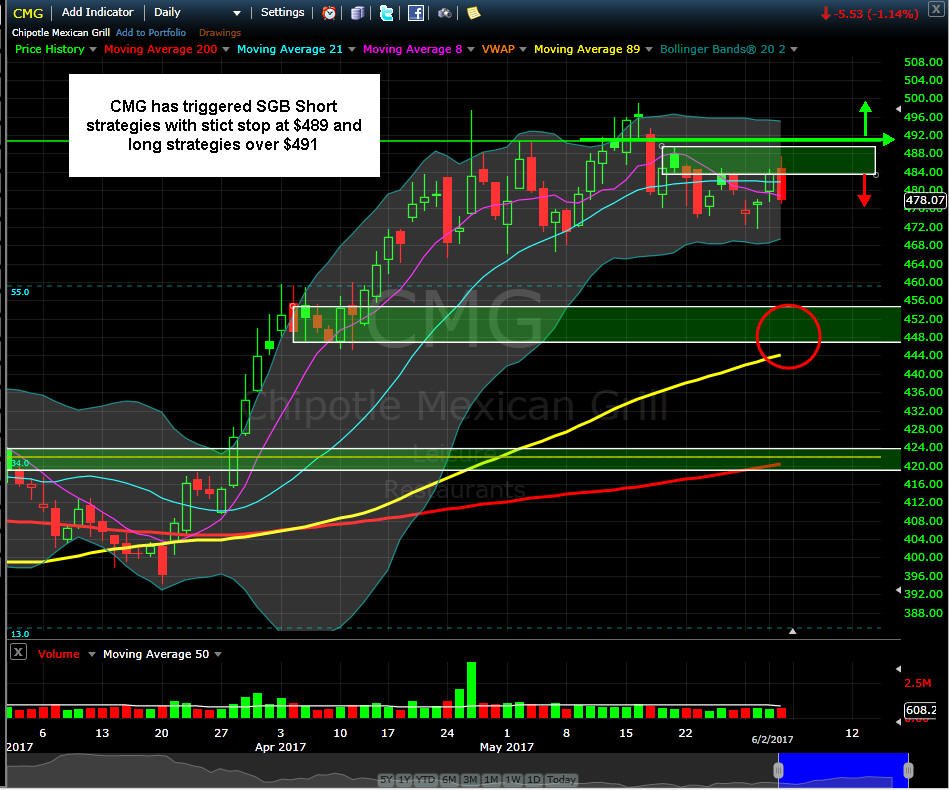Image resolution: width=949 pixels, height=790 pixels.
Task: Select the Volume indicator label
Action: (59, 654)
